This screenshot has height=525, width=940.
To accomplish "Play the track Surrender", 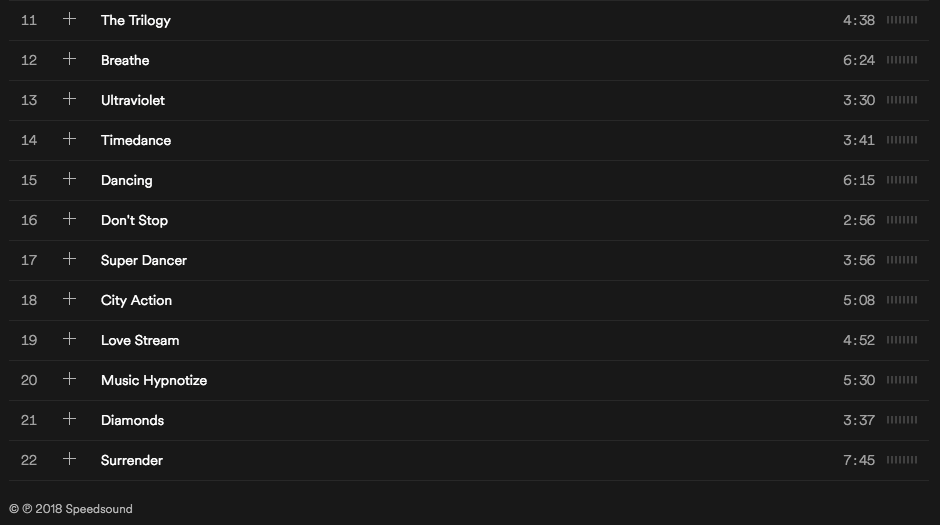I will coord(132,460).
